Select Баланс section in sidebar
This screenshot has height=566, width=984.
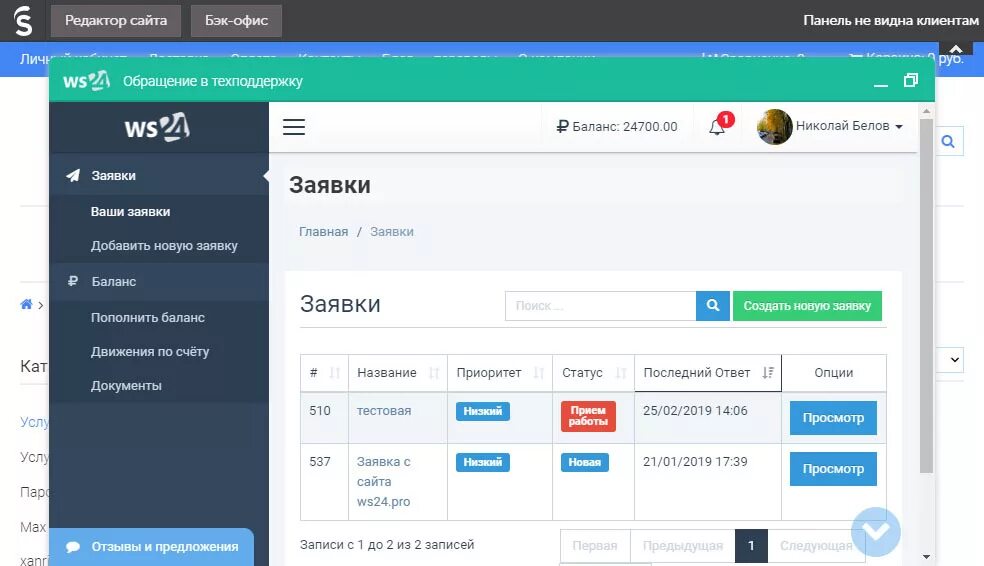[159, 282]
